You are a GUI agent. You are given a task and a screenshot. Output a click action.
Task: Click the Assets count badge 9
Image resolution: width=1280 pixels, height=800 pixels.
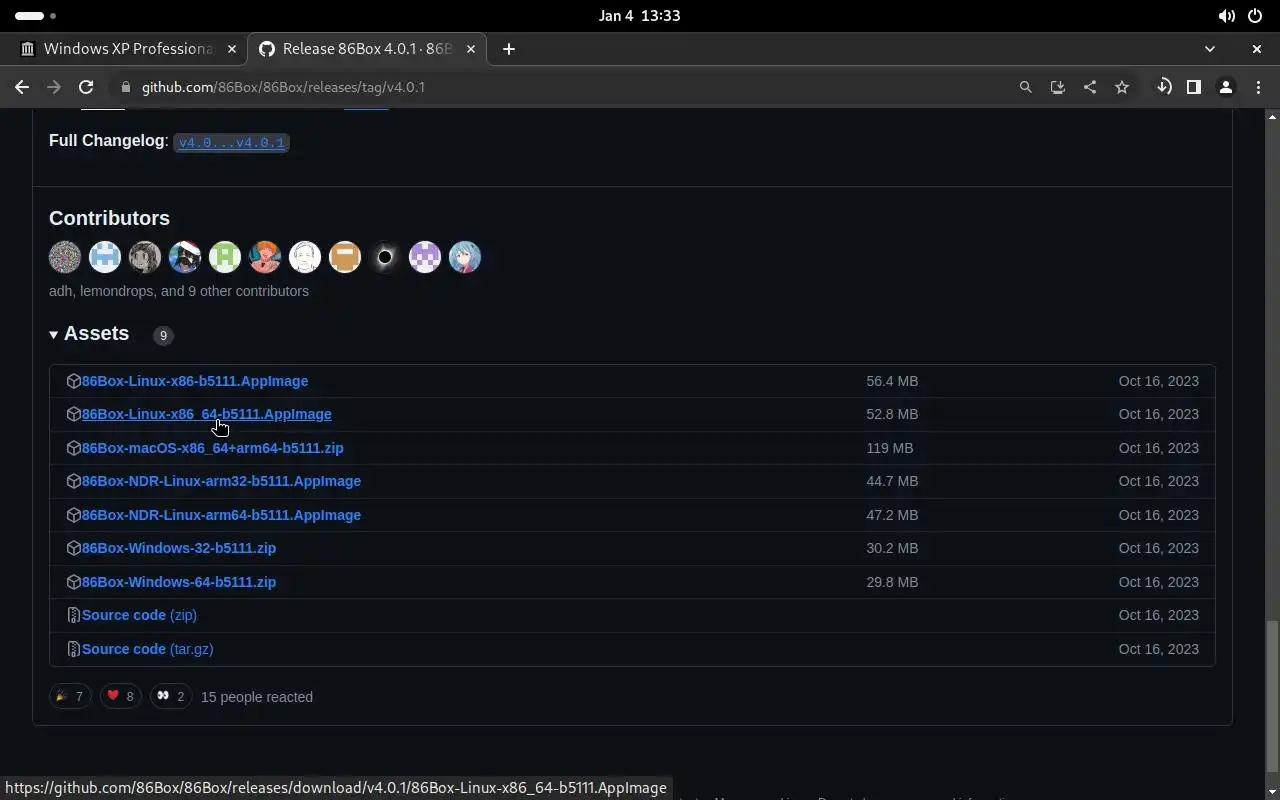click(x=163, y=335)
